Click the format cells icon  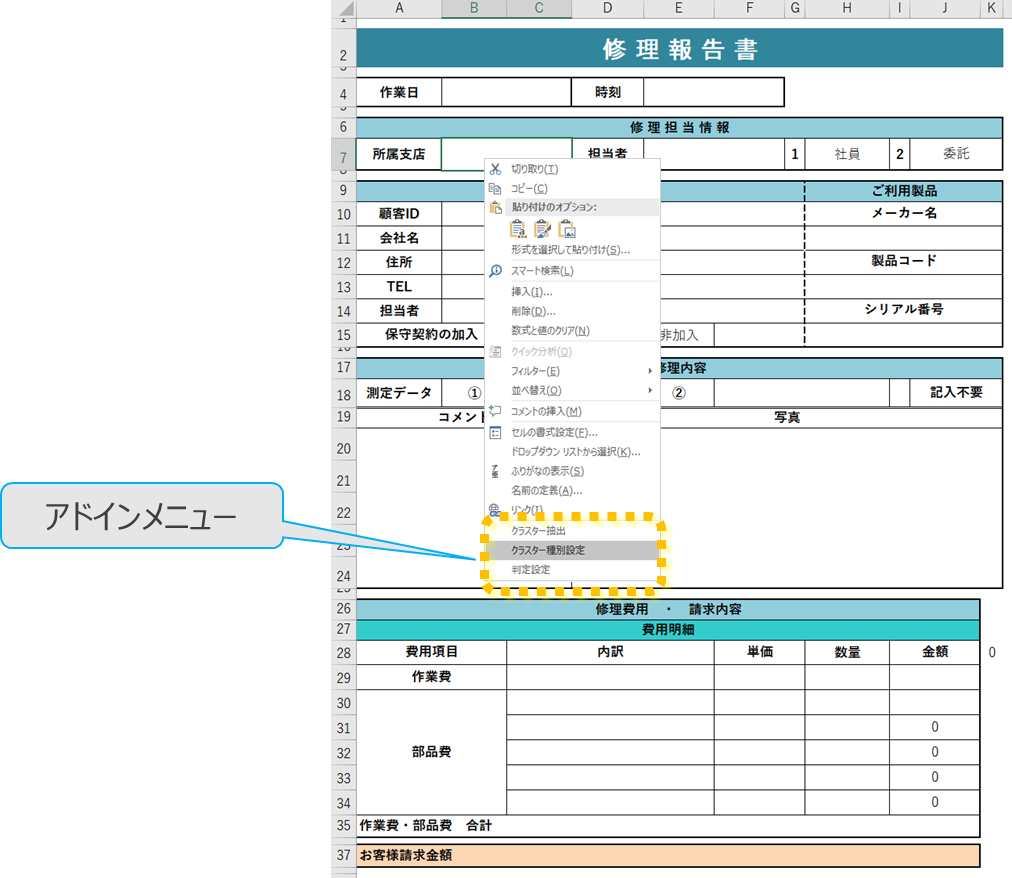pos(495,432)
